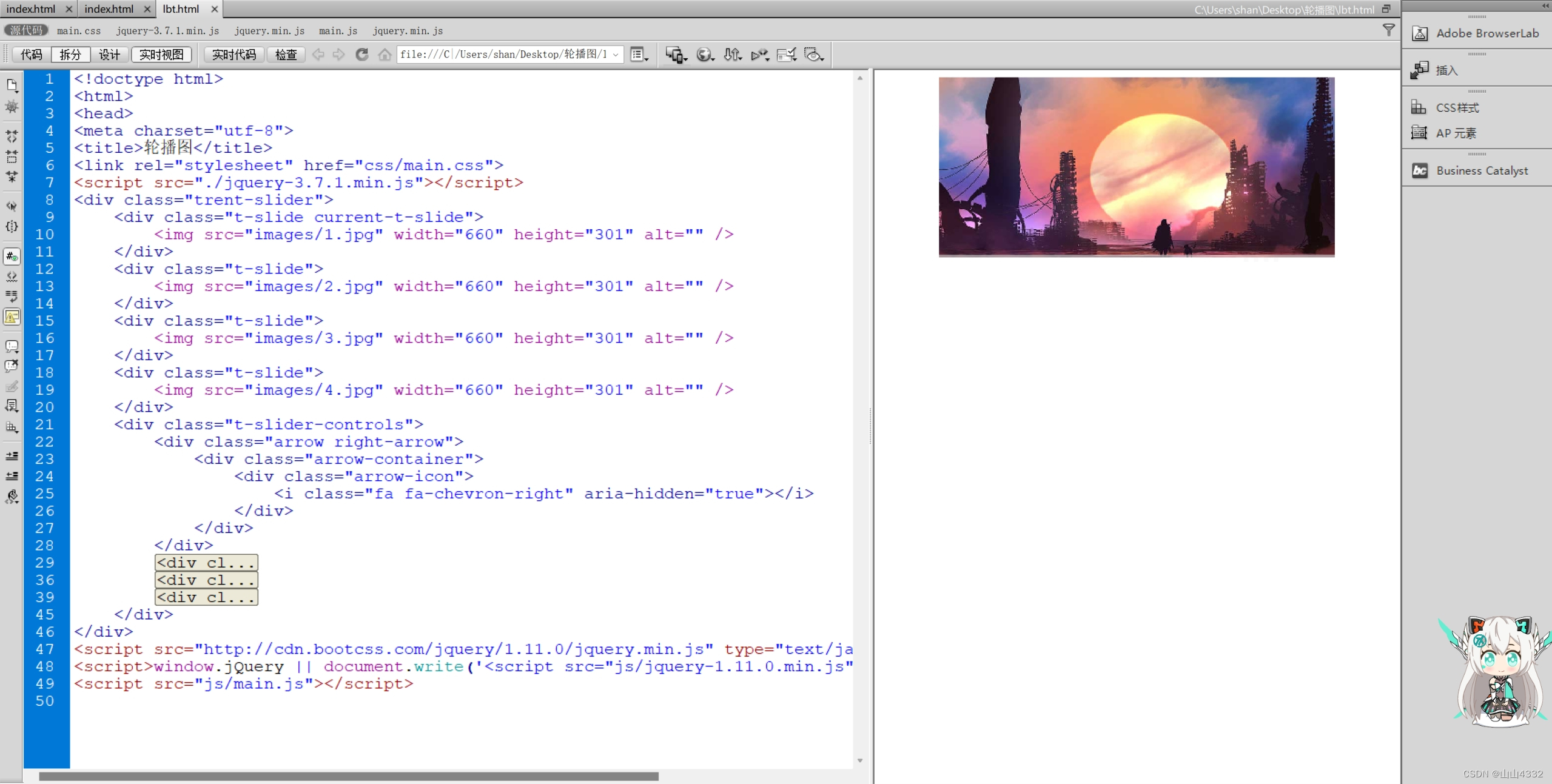Click the balance braces icon

point(12,227)
